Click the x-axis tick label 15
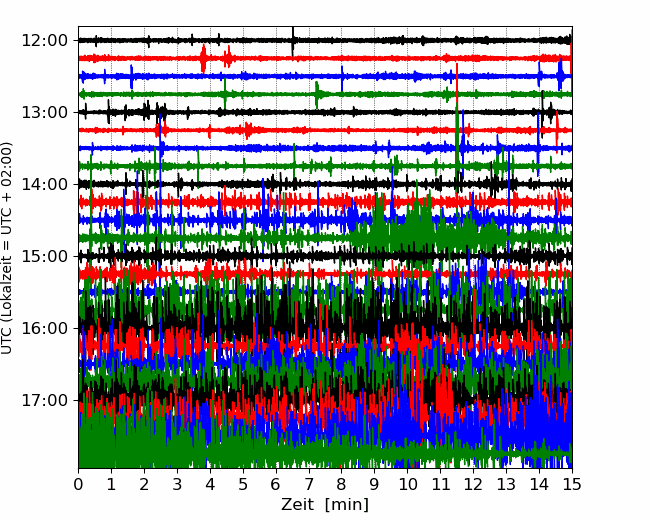The height and width of the screenshot is (520, 650). click(x=572, y=484)
